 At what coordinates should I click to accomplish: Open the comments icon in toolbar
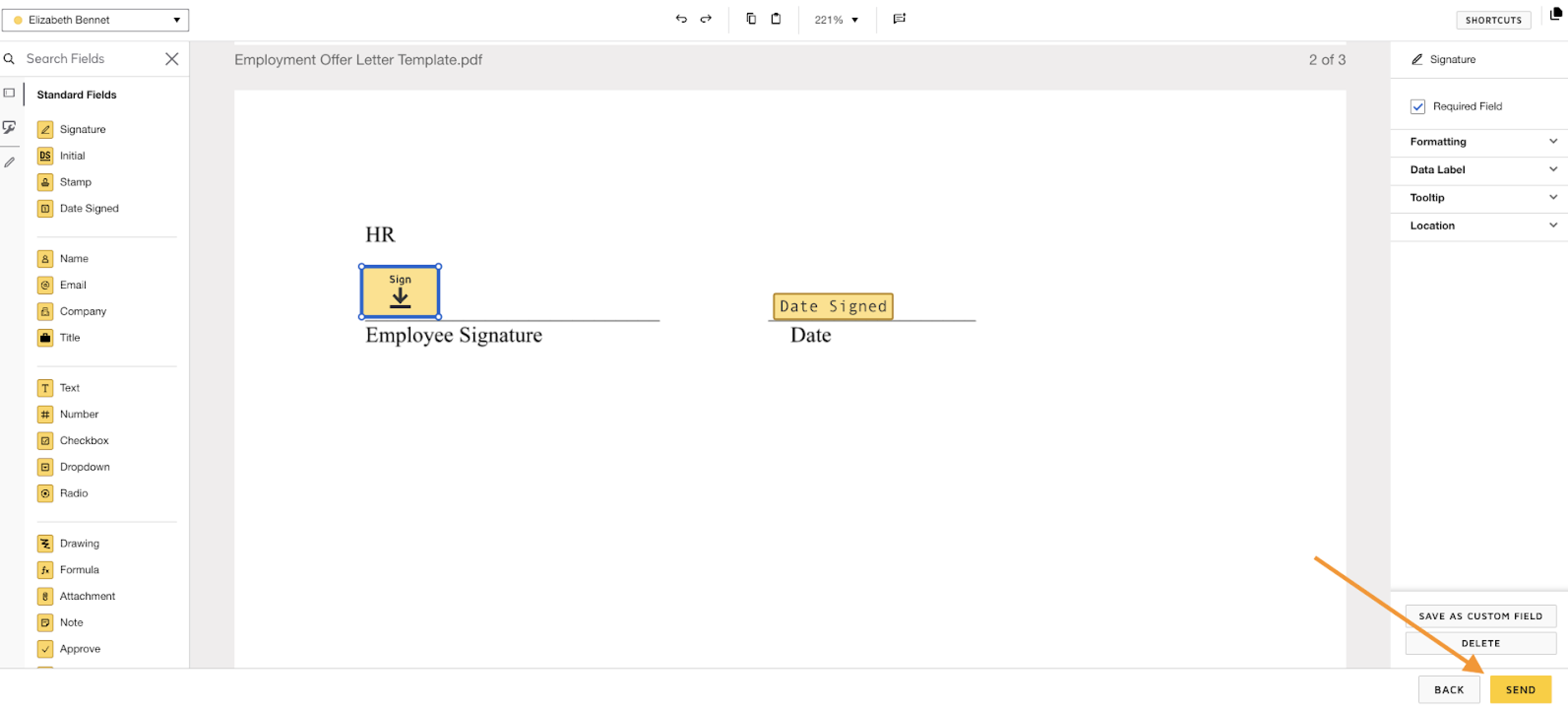pyautogui.click(x=899, y=19)
